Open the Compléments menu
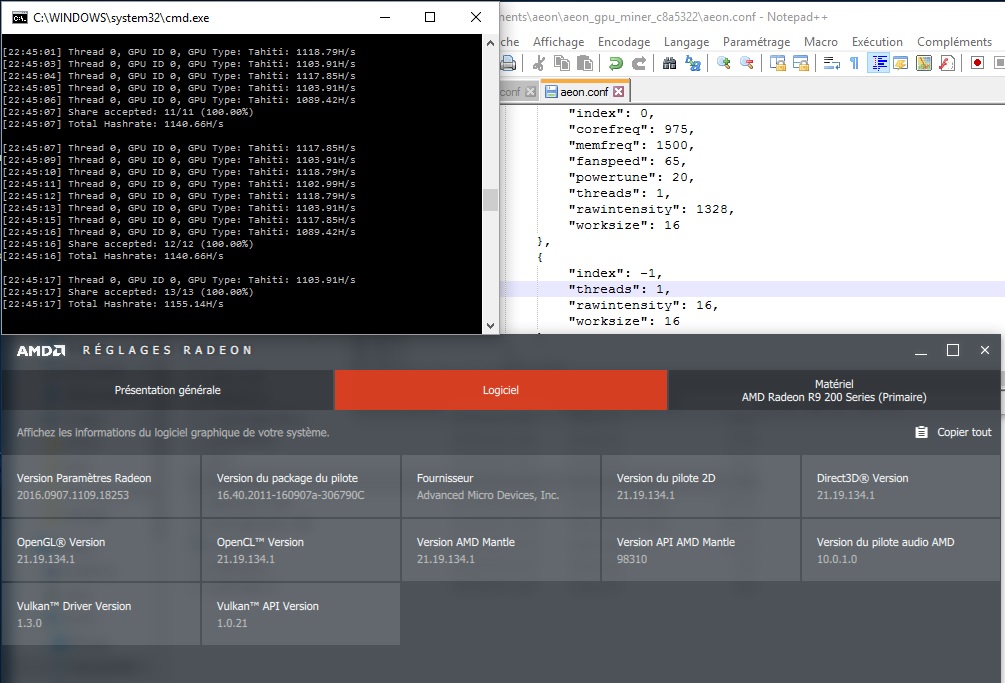1005x683 pixels. (954, 42)
